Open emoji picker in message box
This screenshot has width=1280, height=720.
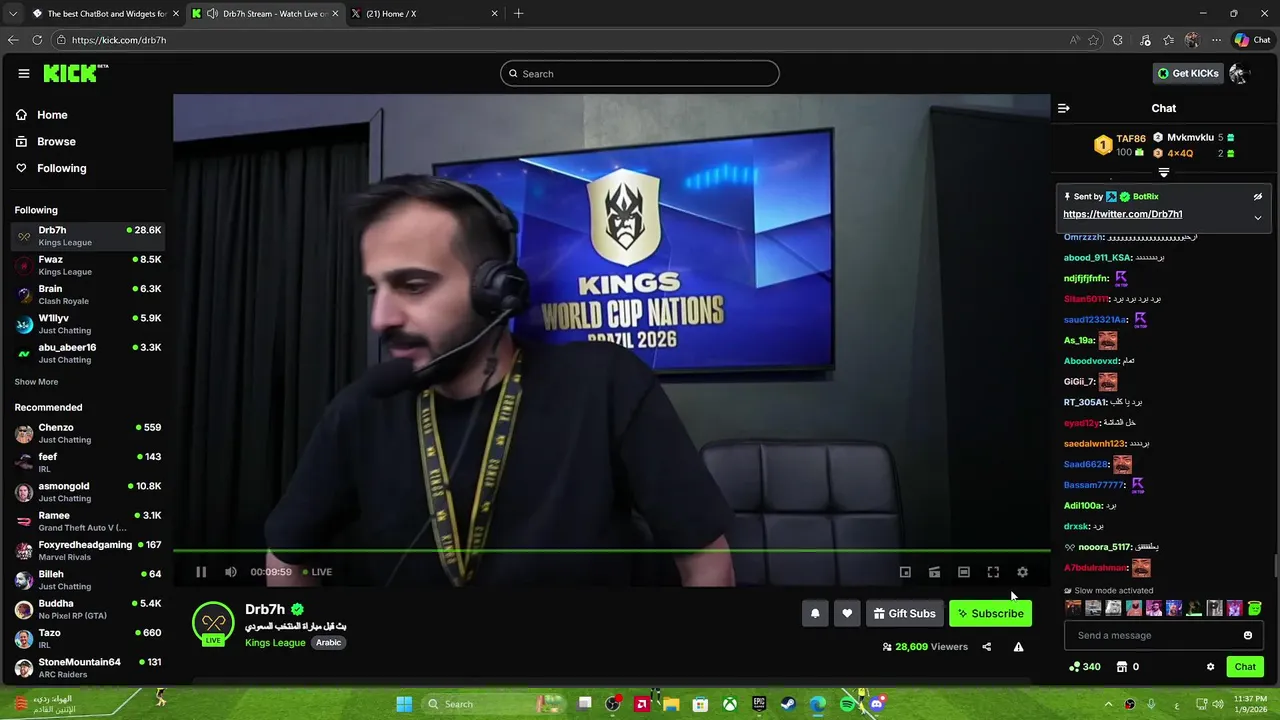(x=1248, y=635)
